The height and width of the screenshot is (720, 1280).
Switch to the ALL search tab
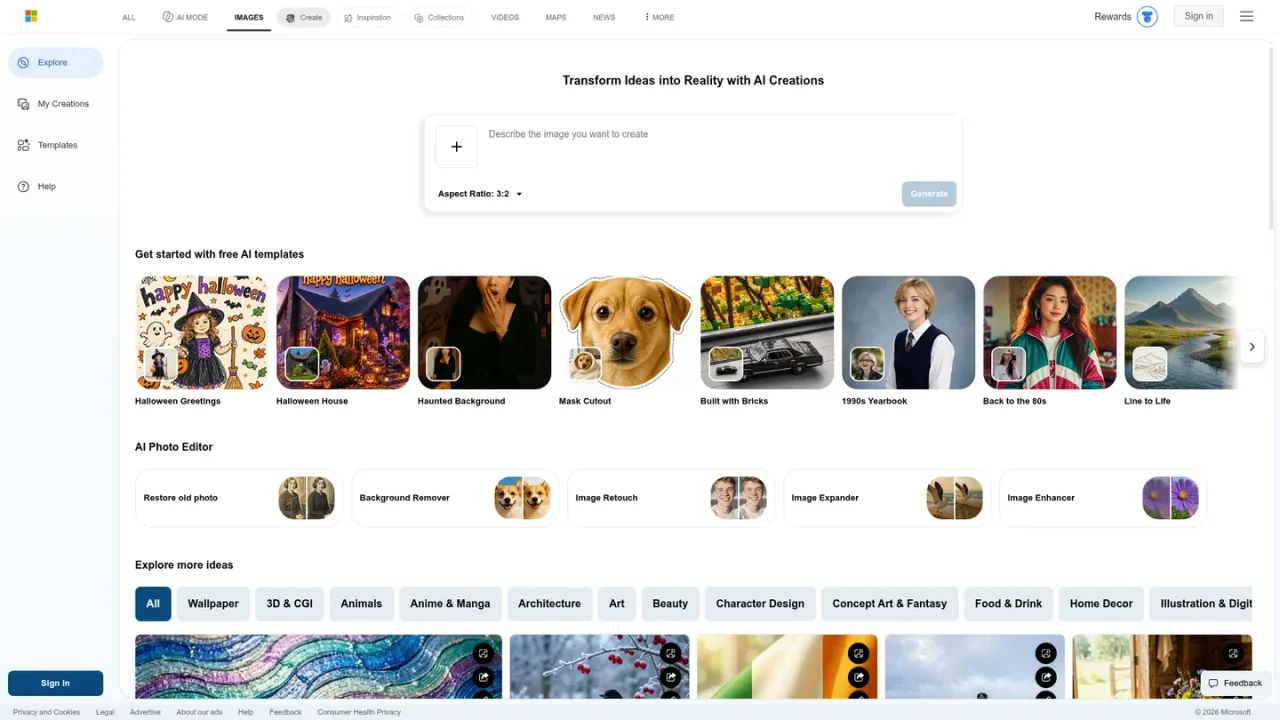[x=129, y=17]
